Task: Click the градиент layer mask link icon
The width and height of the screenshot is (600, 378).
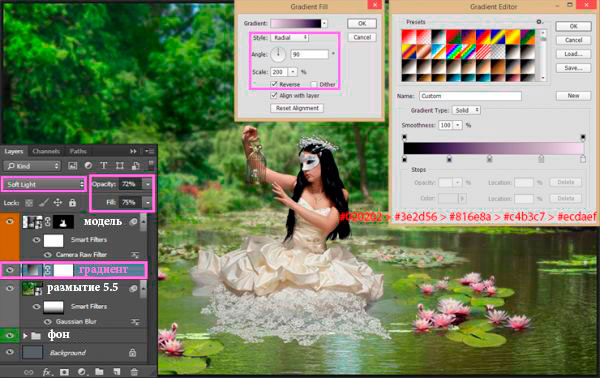Action: tap(47, 270)
